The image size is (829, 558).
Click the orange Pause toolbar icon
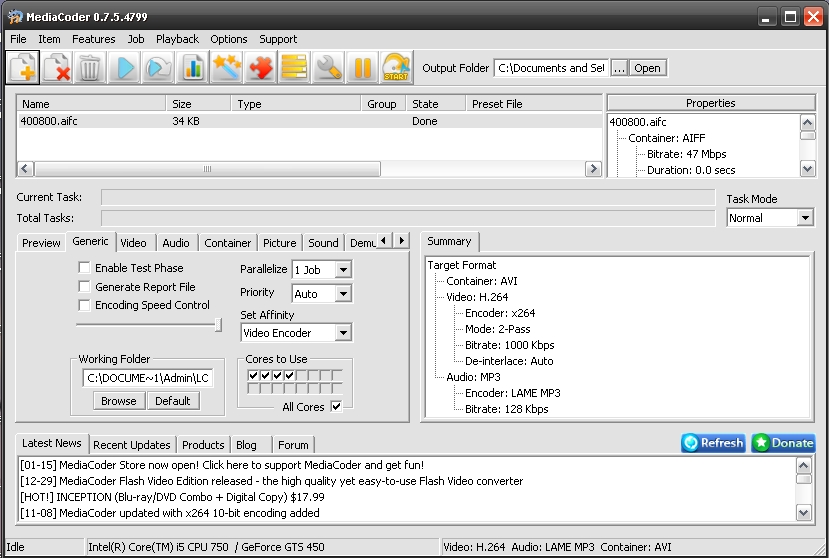click(362, 68)
